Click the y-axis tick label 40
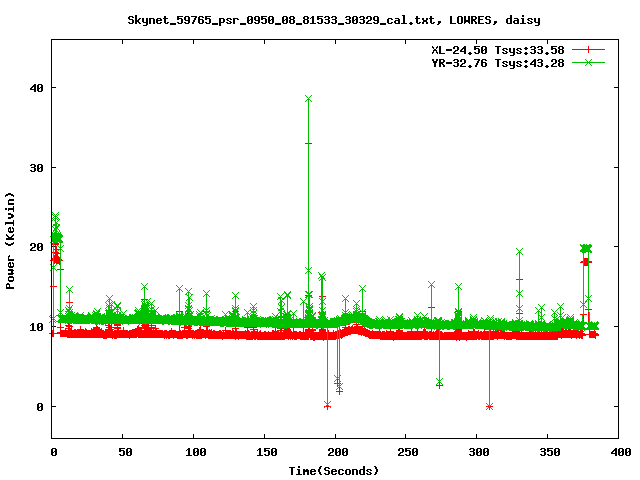The image size is (640, 480). (x=37, y=88)
